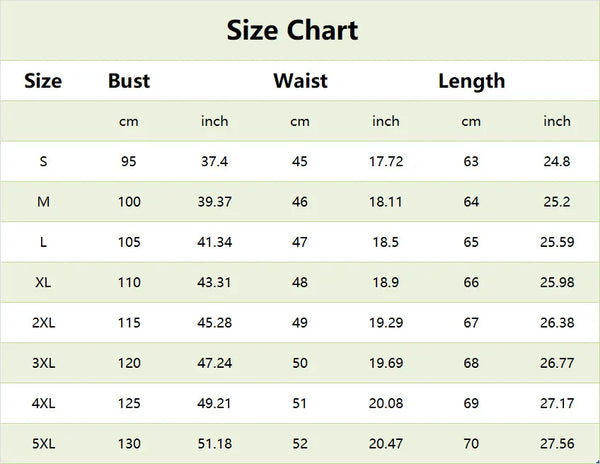Click the Size Chart title
The image size is (600, 464).
click(292, 30)
